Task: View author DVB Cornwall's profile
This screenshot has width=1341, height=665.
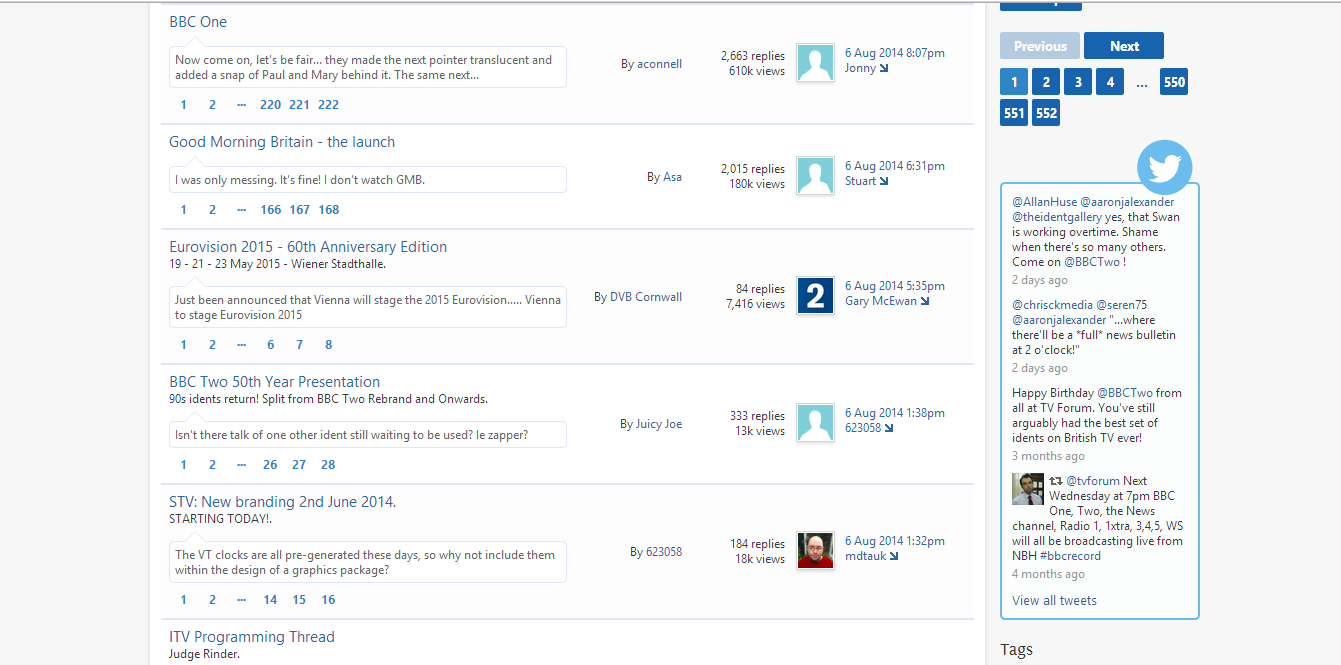Action: click(x=646, y=297)
